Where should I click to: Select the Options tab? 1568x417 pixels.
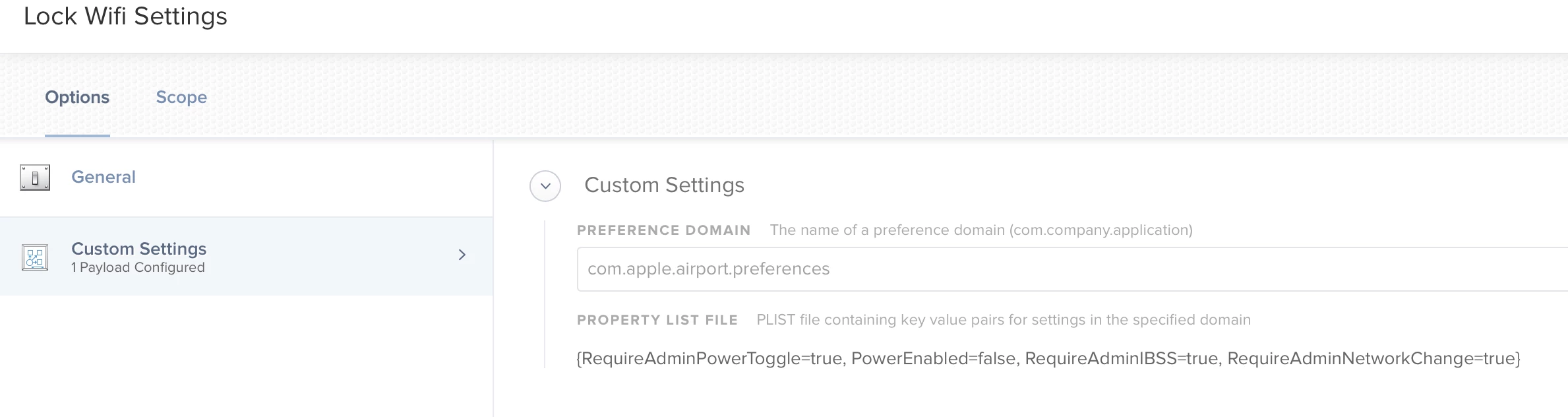77,97
